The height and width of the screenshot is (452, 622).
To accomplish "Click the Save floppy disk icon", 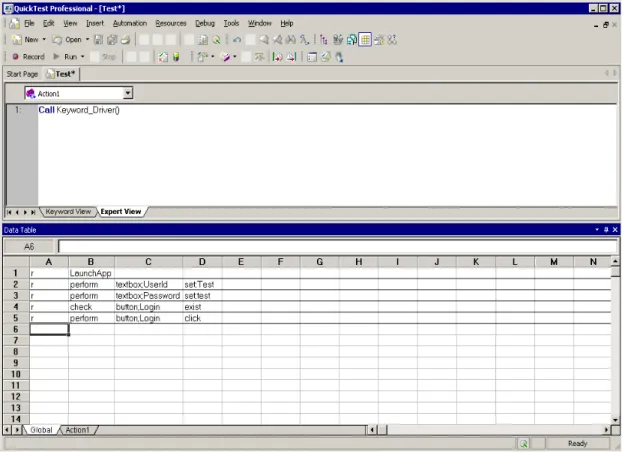I will pos(98,40).
